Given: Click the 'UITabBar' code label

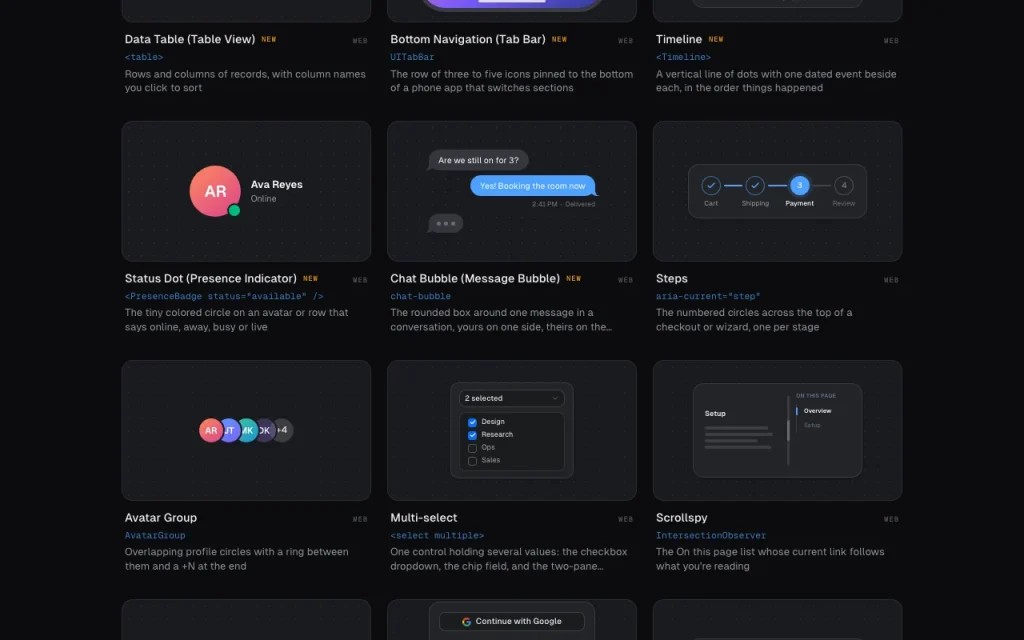Looking at the screenshot, I should coord(412,57).
